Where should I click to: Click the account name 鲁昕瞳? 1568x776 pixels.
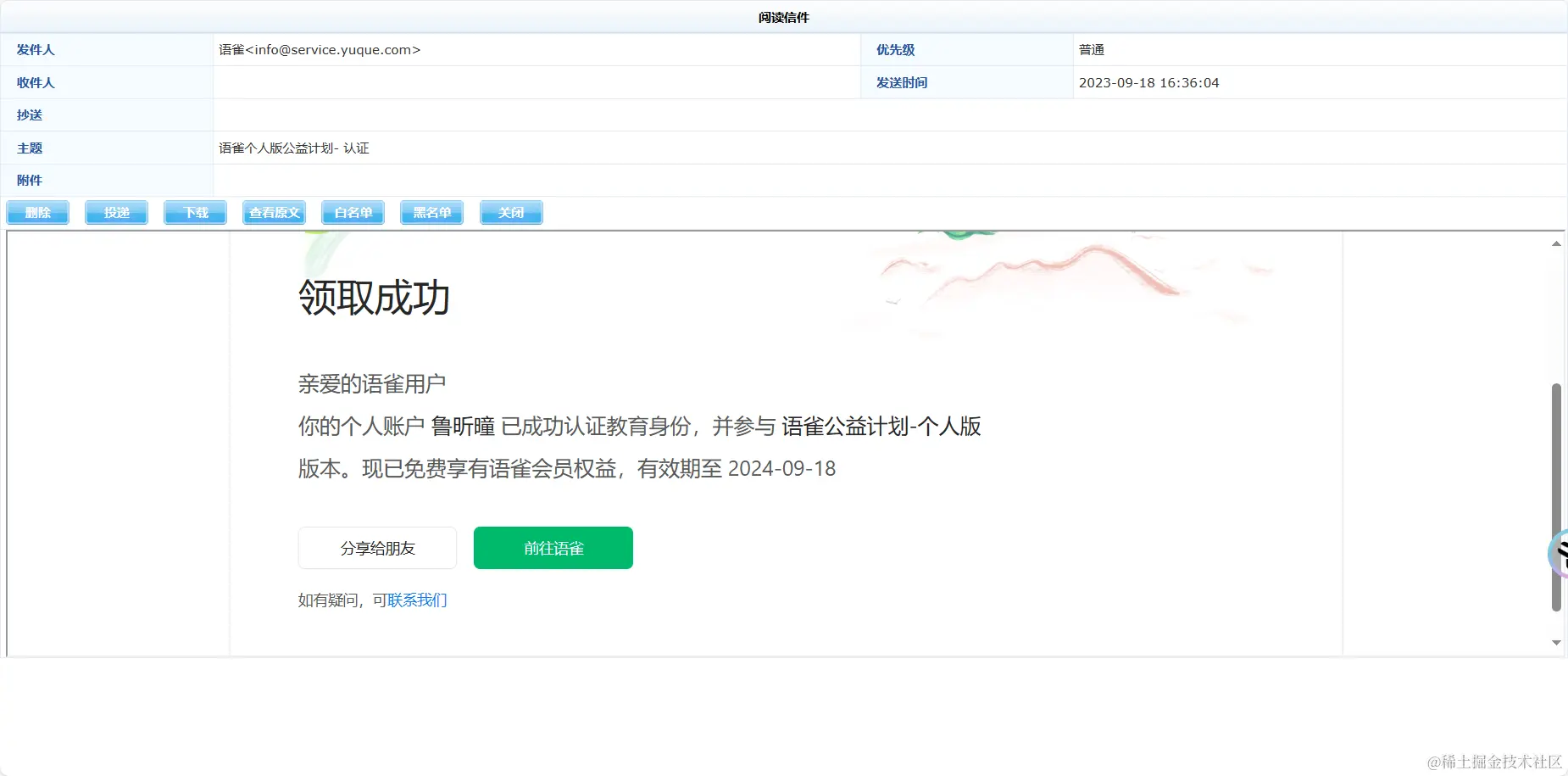pyautogui.click(x=463, y=426)
